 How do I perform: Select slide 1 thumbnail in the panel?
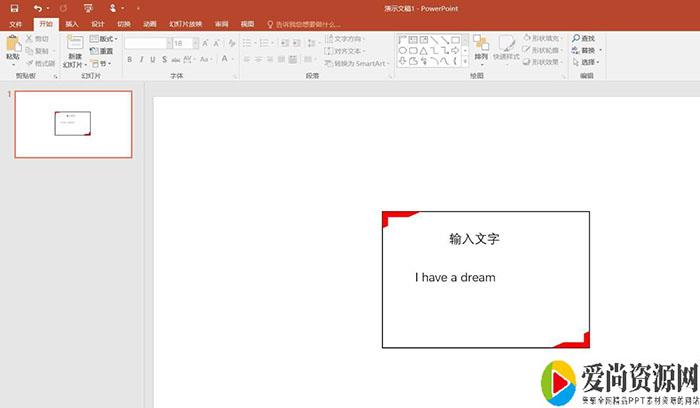pos(73,124)
